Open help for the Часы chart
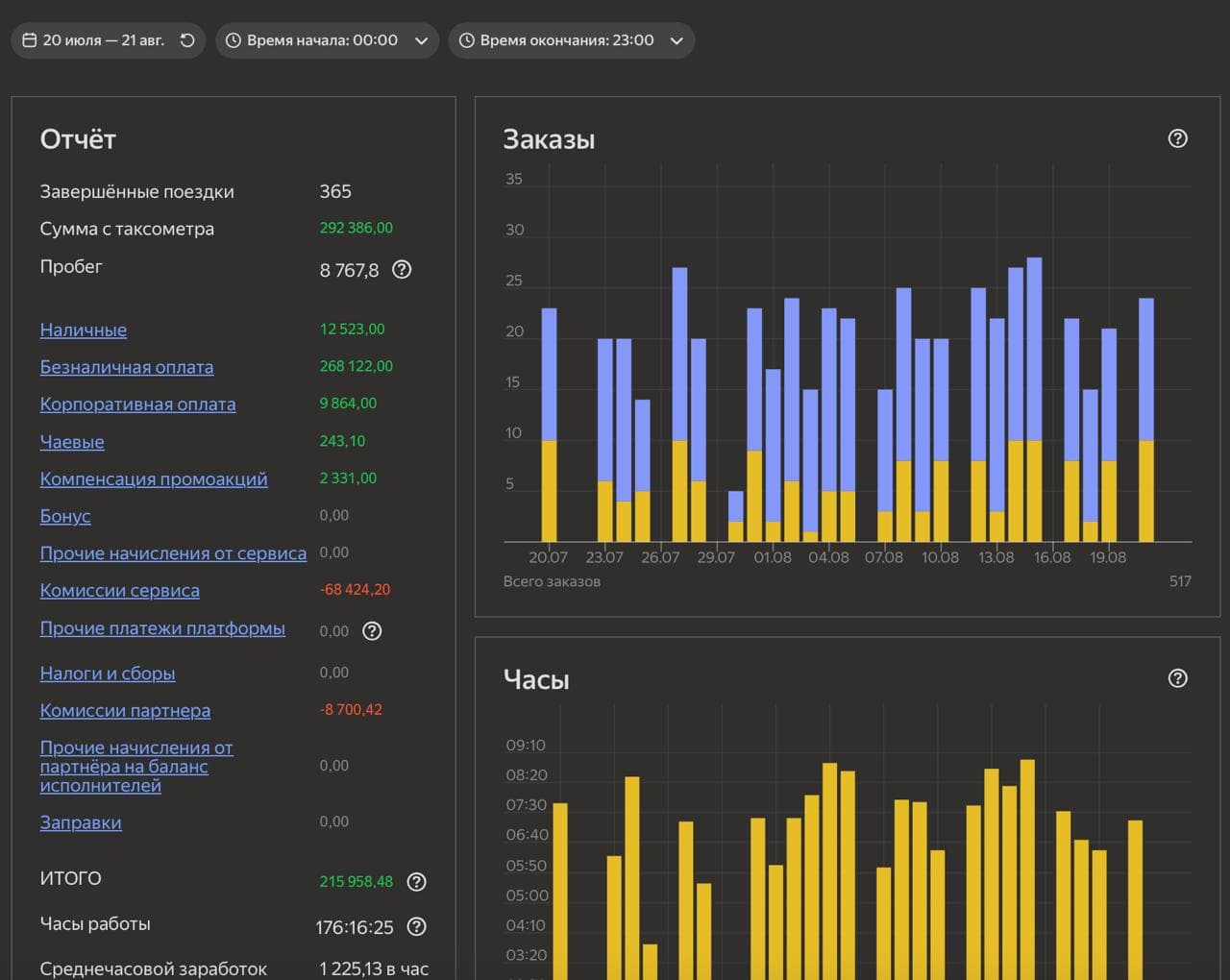The width and height of the screenshot is (1230, 980). [x=1177, y=678]
